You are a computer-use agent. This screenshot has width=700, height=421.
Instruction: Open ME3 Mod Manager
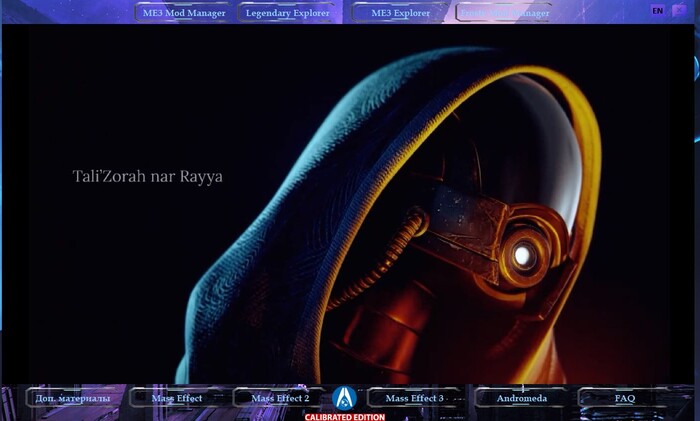(x=181, y=13)
